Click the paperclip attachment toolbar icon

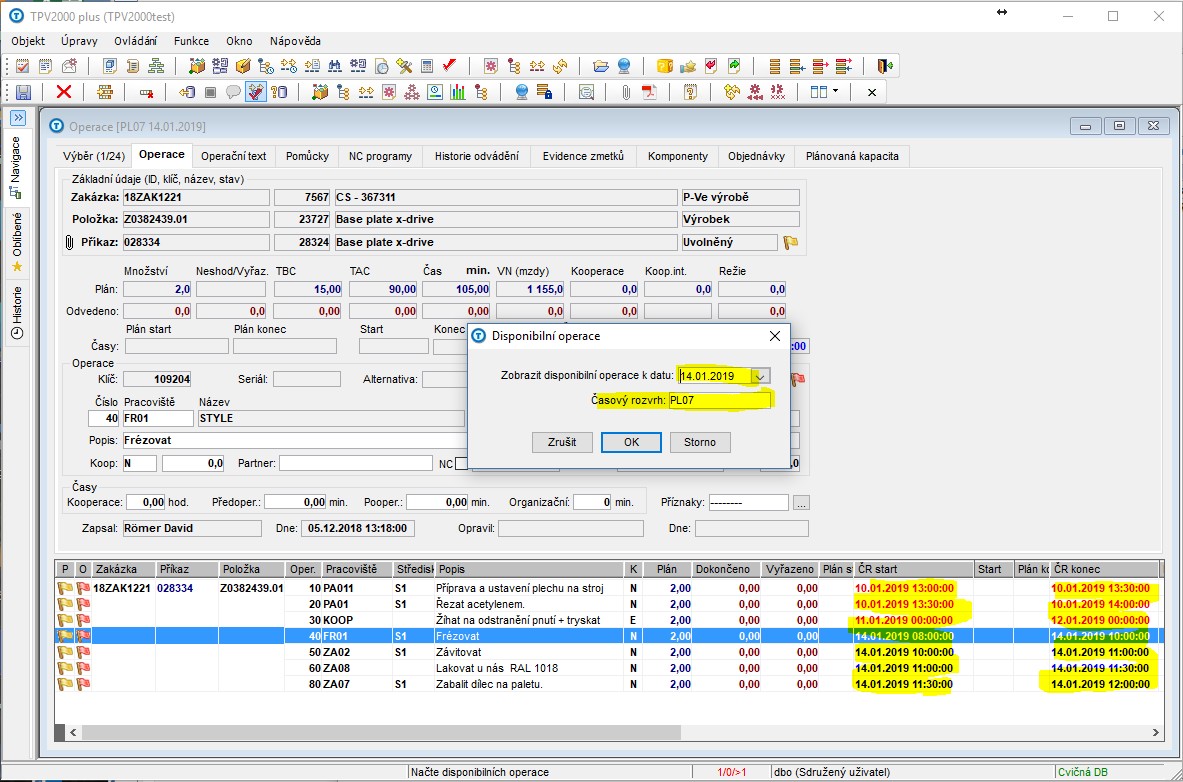pyautogui.click(x=626, y=92)
